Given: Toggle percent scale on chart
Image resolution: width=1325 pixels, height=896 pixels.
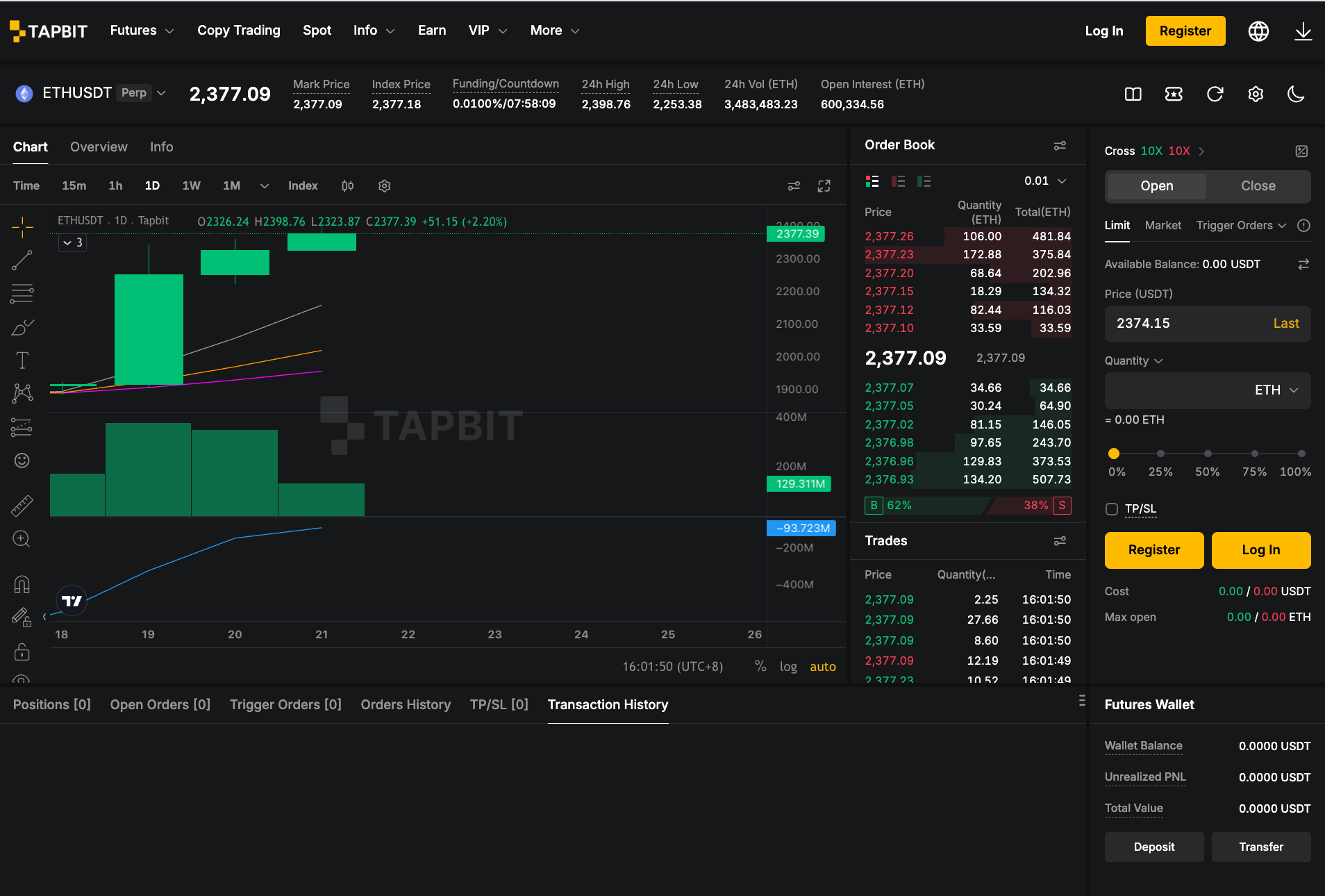Looking at the screenshot, I should click(760, 666).
